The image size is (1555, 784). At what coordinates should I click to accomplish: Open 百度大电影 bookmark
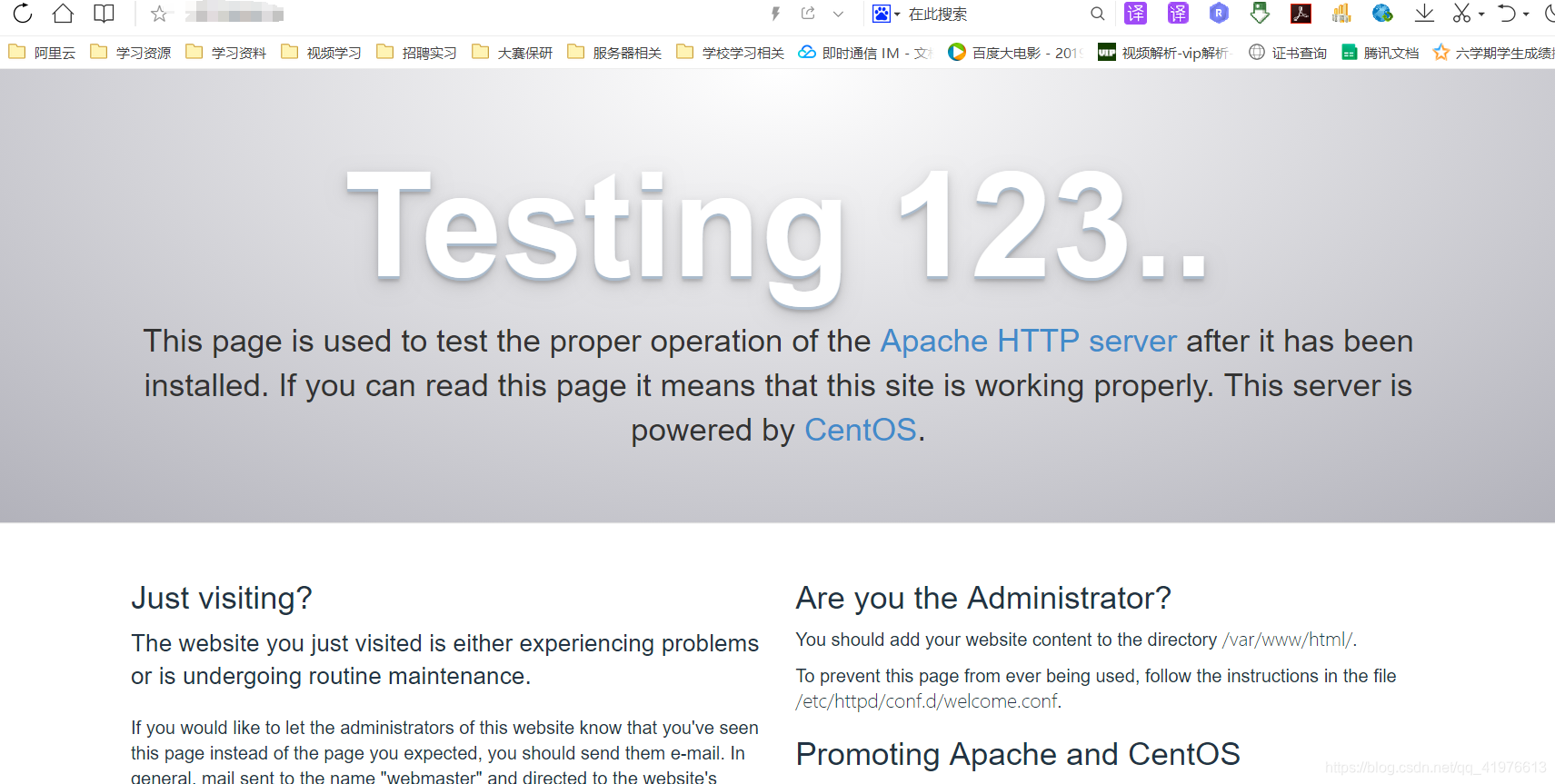(1015, 53)
